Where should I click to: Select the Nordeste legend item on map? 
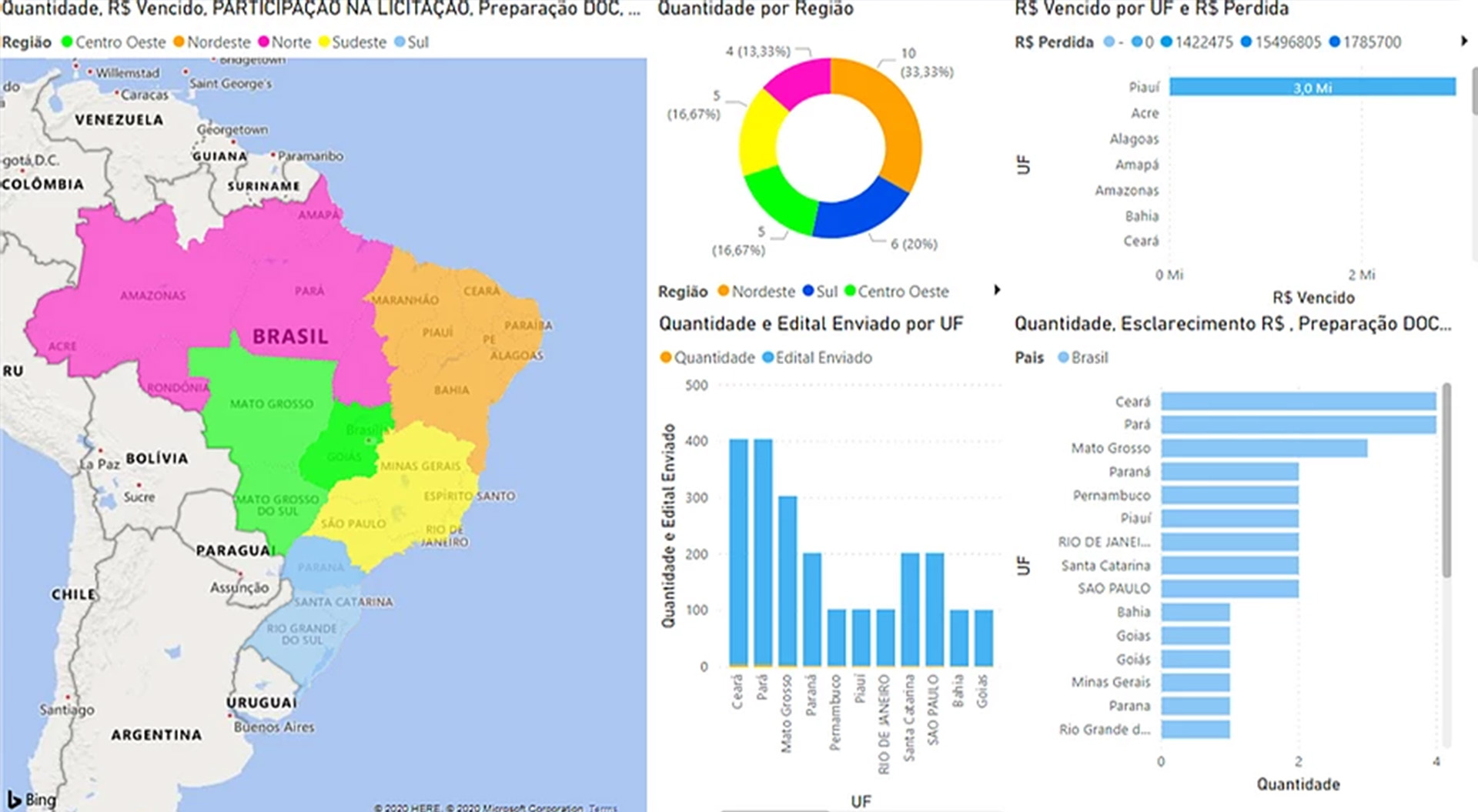pos(212,42)
